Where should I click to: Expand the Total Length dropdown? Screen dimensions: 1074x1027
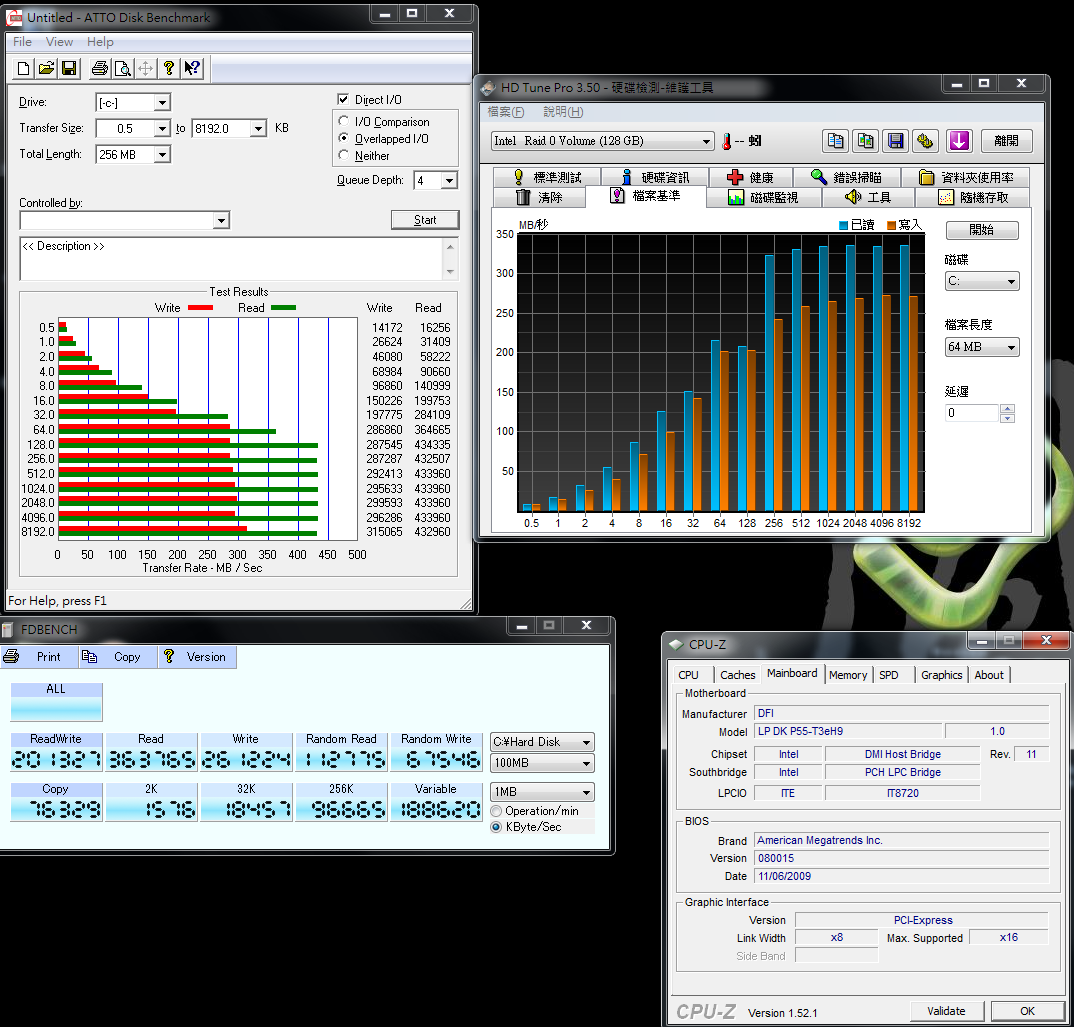(x=161, y=155)
